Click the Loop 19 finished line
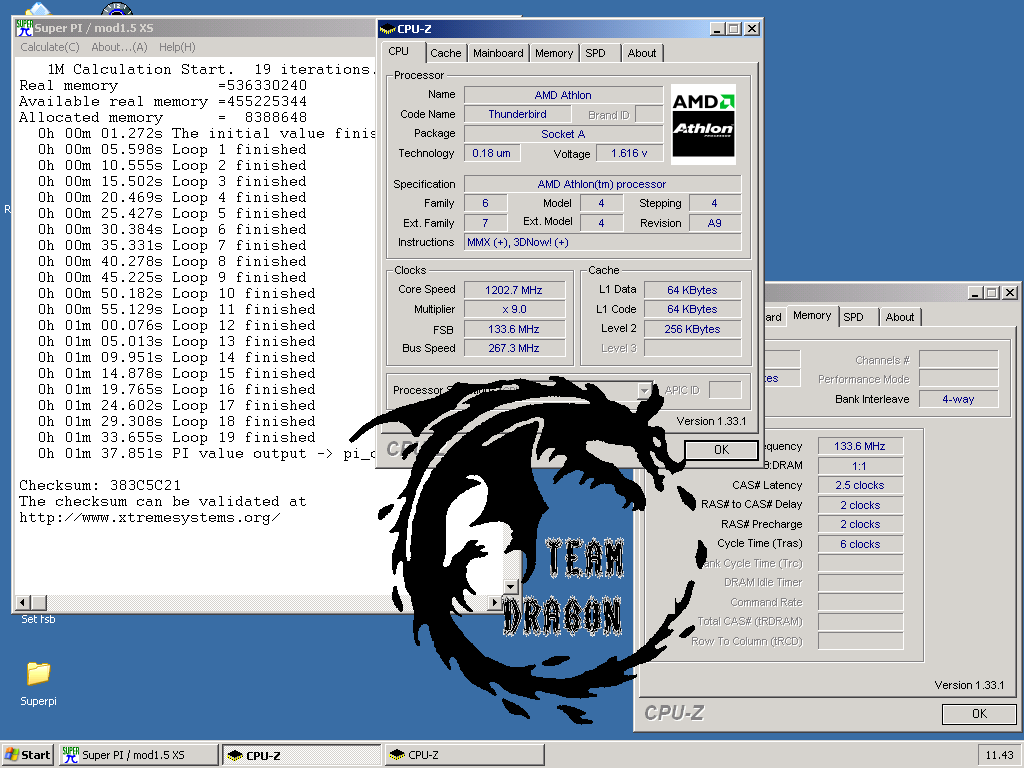Image resolution: width=1024 pixels, height=768 pixels. (x=176, y=438)
